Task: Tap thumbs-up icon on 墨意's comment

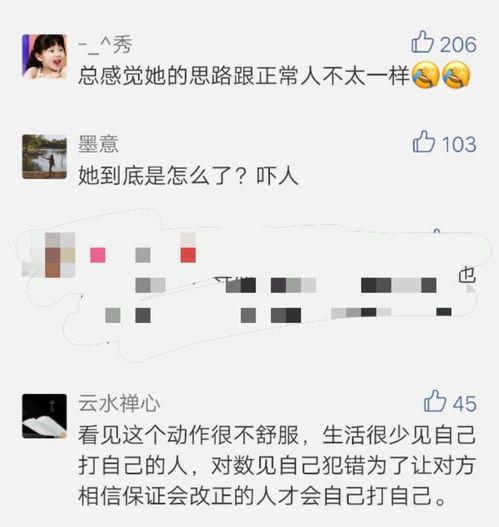Action: tap(424, 141)
